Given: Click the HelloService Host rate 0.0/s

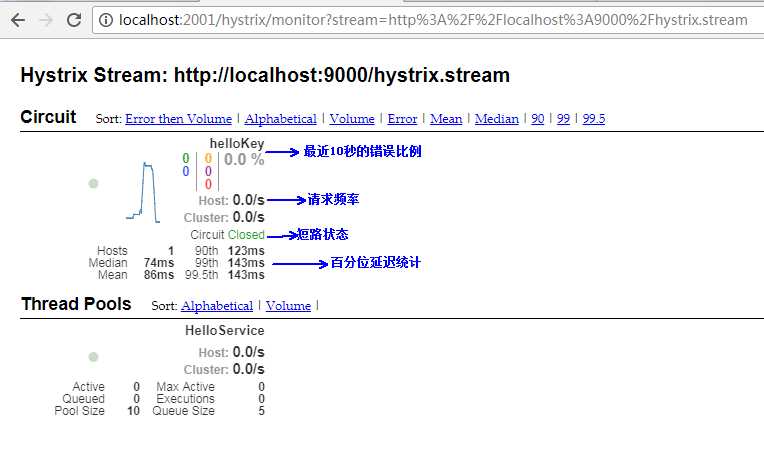Looking at the screenshot, I should point(248,352).
